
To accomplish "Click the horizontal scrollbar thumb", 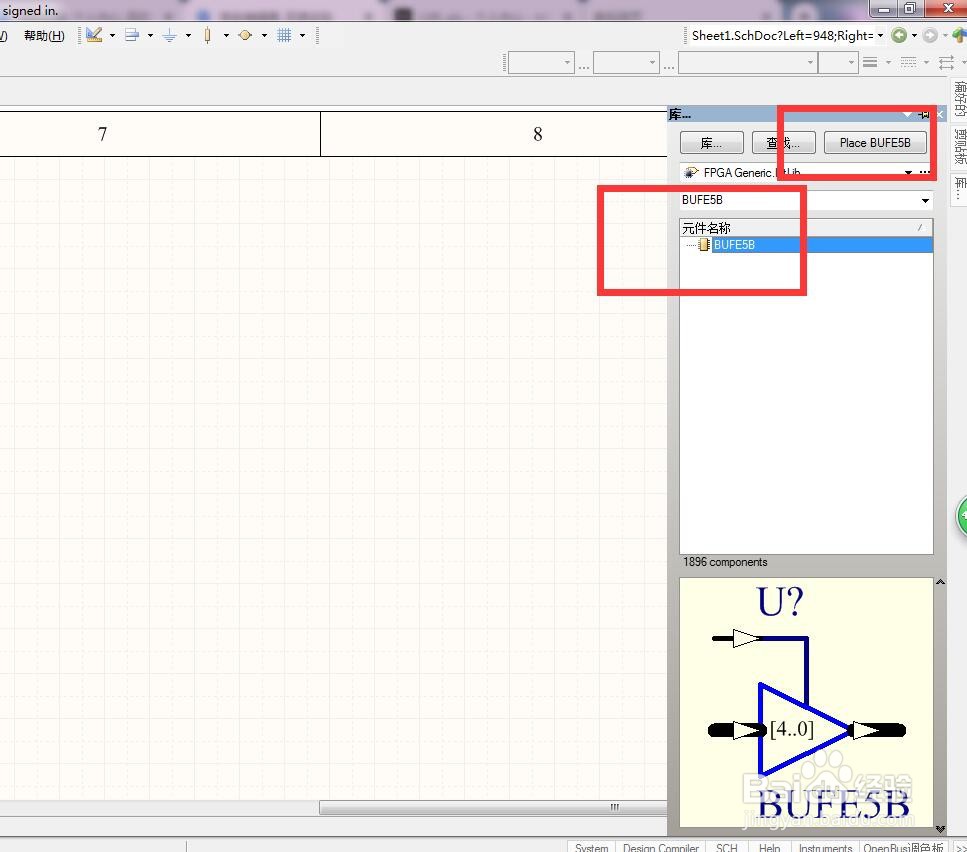I will pyautogui.click(x=493, y=807).
